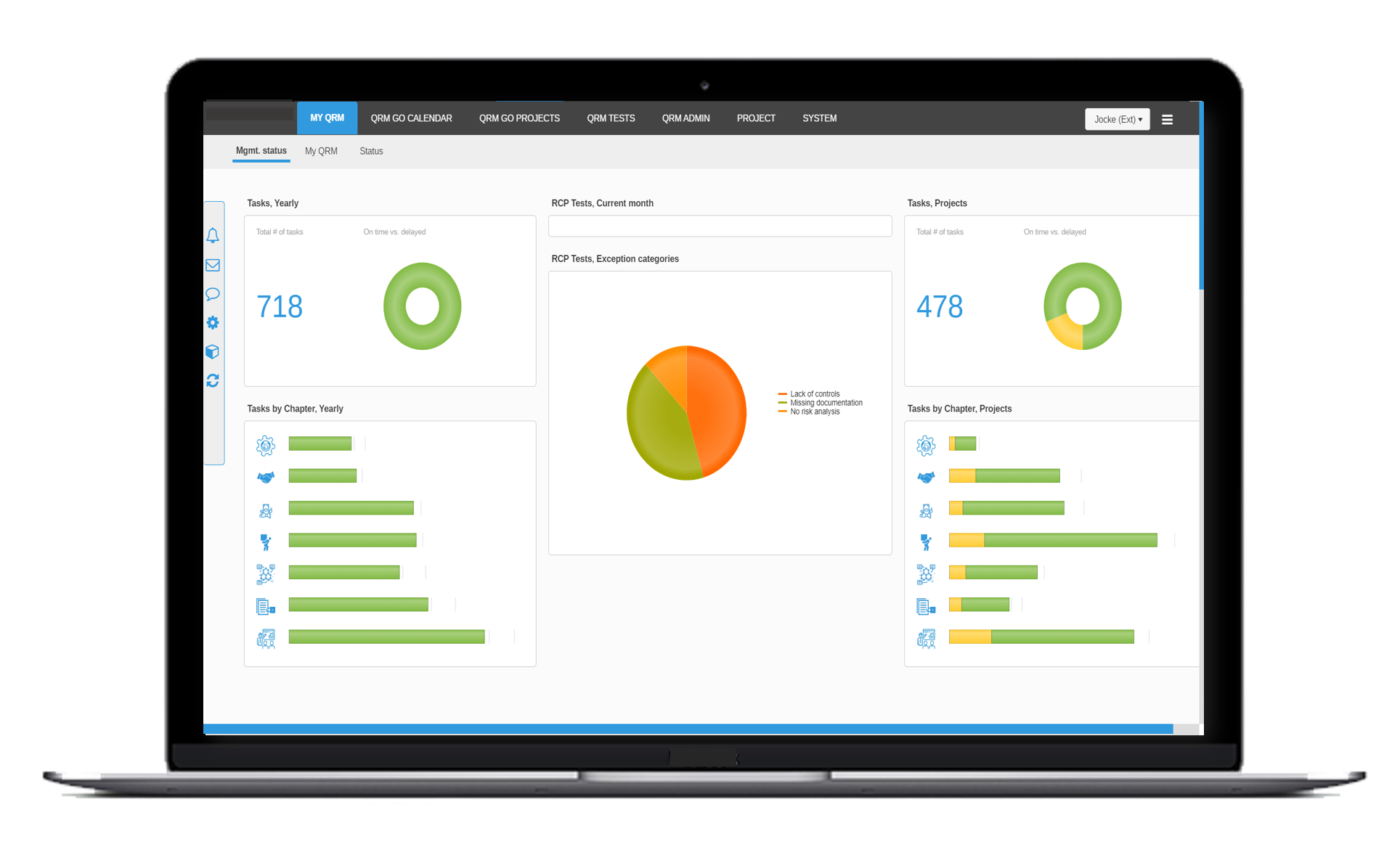
Task: Open the messages envelope icon in sidebar
Action: pyautogui.click(x=213, y=264)
